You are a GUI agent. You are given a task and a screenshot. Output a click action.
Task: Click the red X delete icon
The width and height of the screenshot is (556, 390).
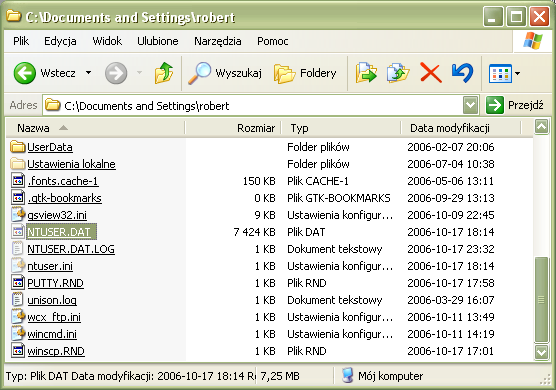click(430, 73)
